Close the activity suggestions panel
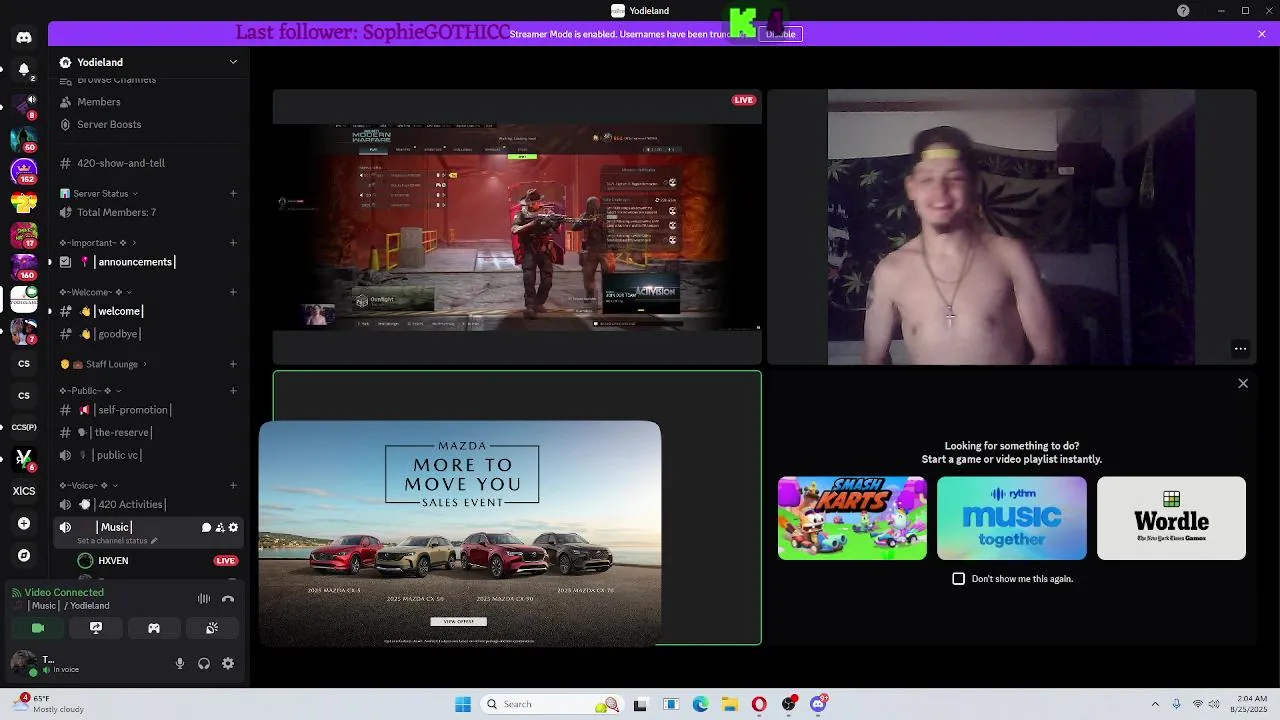The image size is (1280, 720). 1243,384
